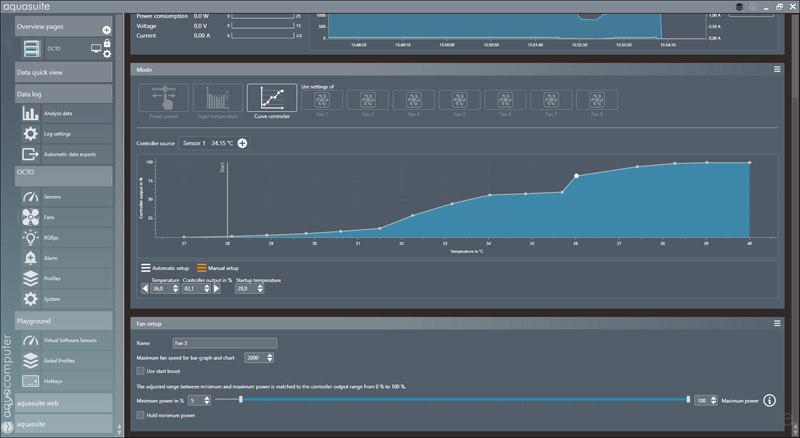The image size is (800, 438).
Task: Open the Analyze data menu item
Action: [56, 114]
